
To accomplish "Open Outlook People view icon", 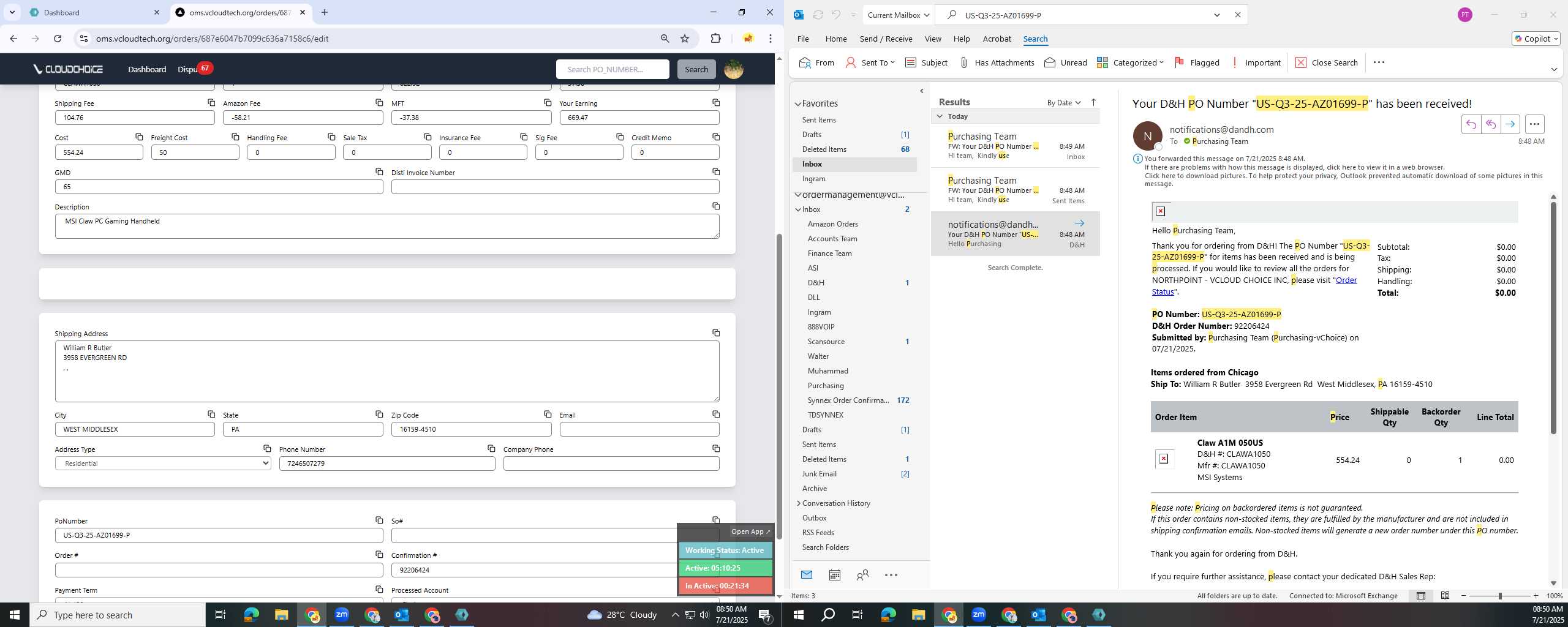I will 862,575.
